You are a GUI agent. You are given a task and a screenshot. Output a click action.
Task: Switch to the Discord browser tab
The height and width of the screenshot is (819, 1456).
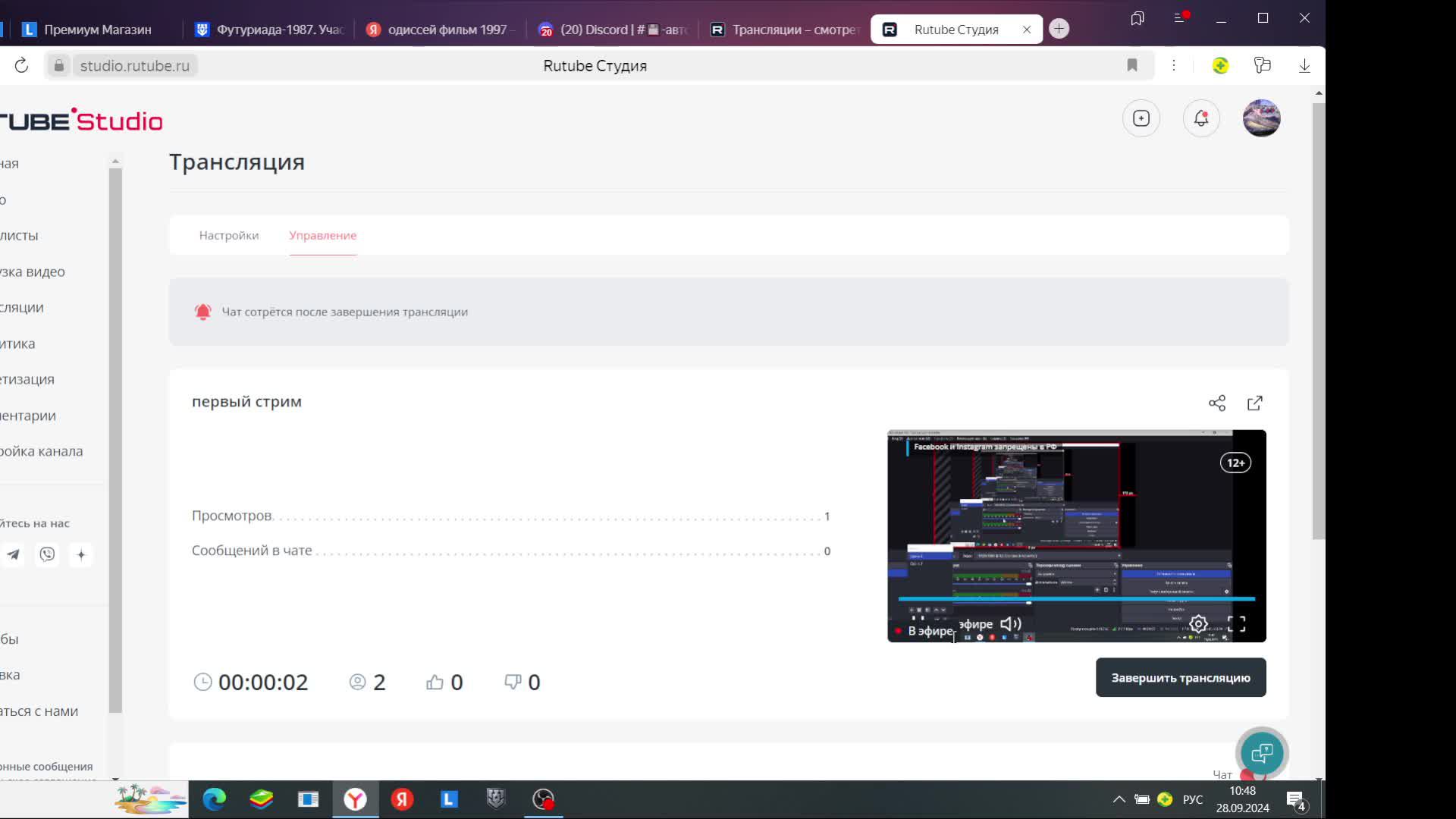(612, 30)
